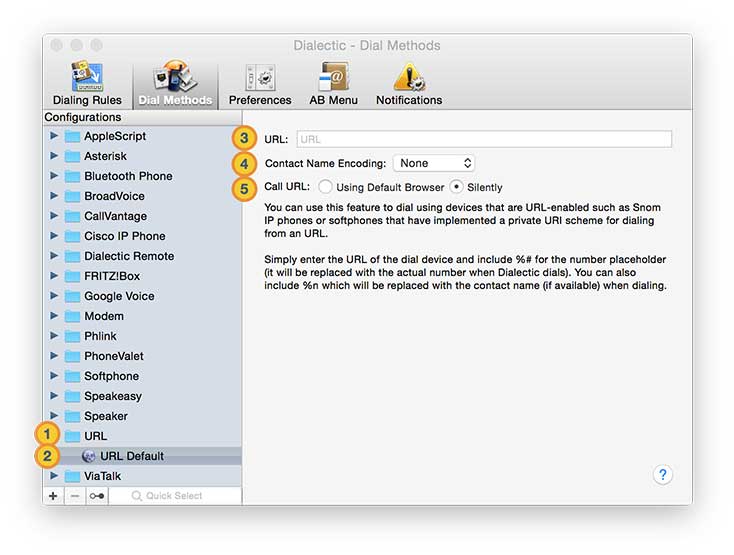Select the URL Default tree row text
The height and width of the screenshot is (555, 734).
[x=132, y=456]
